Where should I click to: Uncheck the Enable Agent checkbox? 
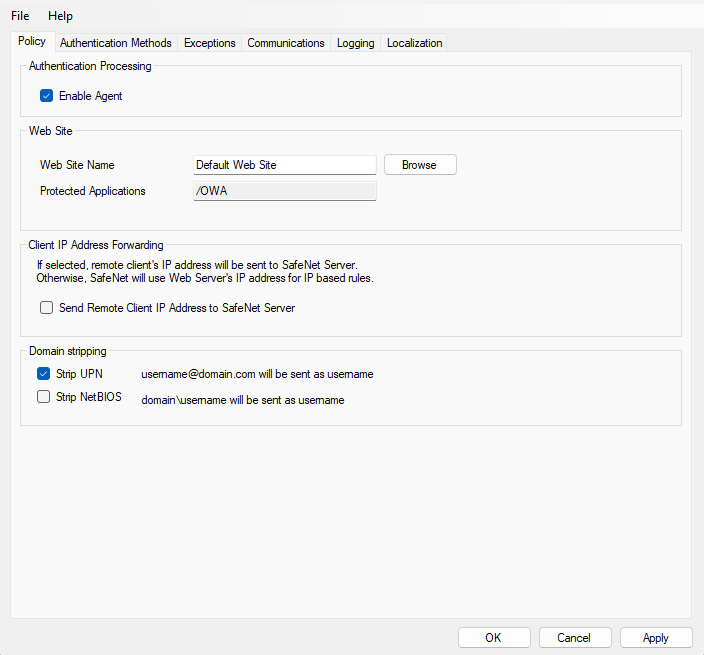[47, 96]
